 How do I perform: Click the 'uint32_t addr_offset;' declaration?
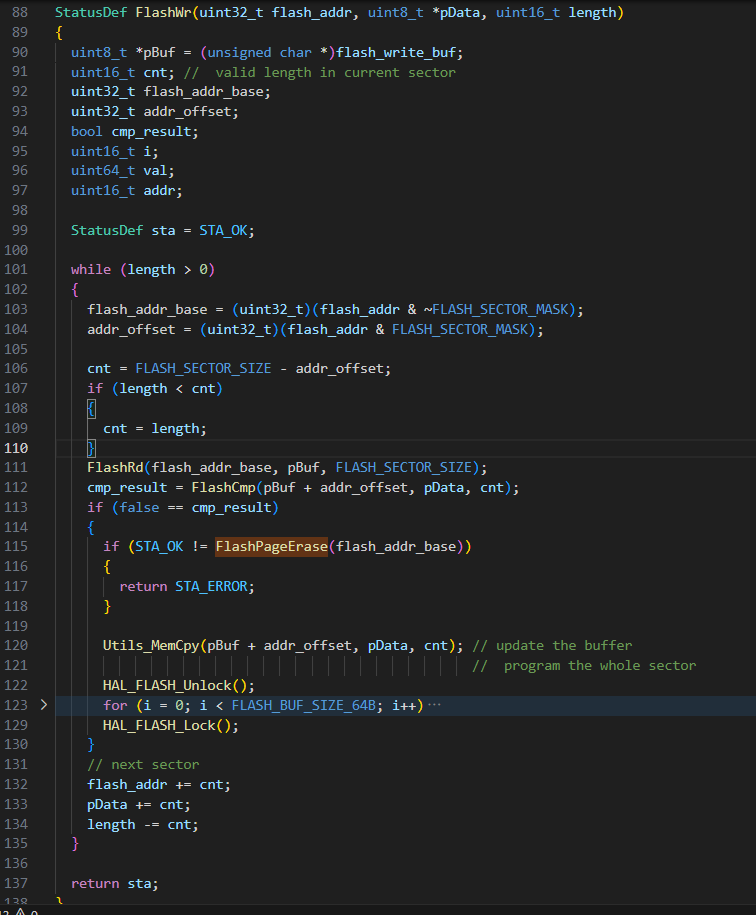155,112
